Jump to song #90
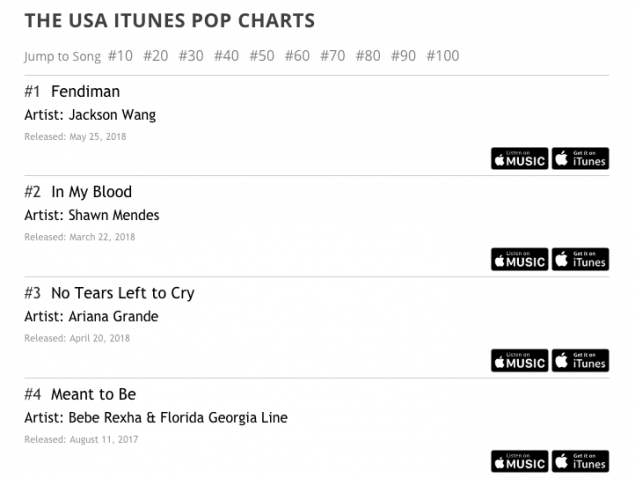The image size is (635, 478). coord(403,56)
